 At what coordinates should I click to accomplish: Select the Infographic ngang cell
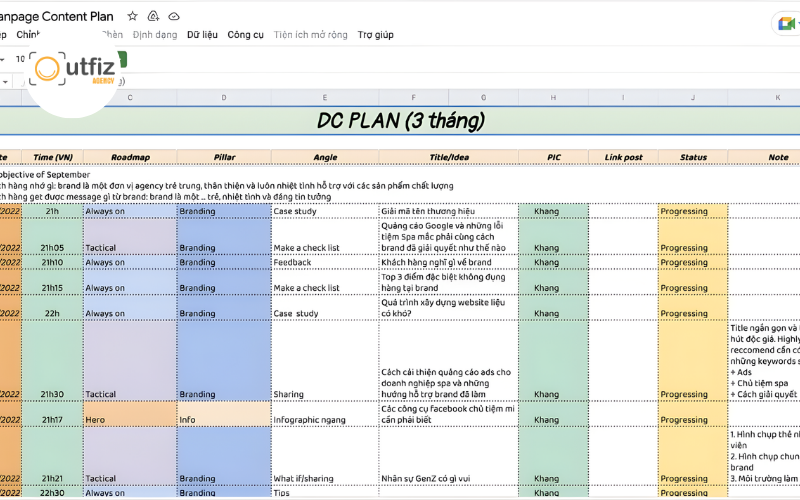[325, 414]
